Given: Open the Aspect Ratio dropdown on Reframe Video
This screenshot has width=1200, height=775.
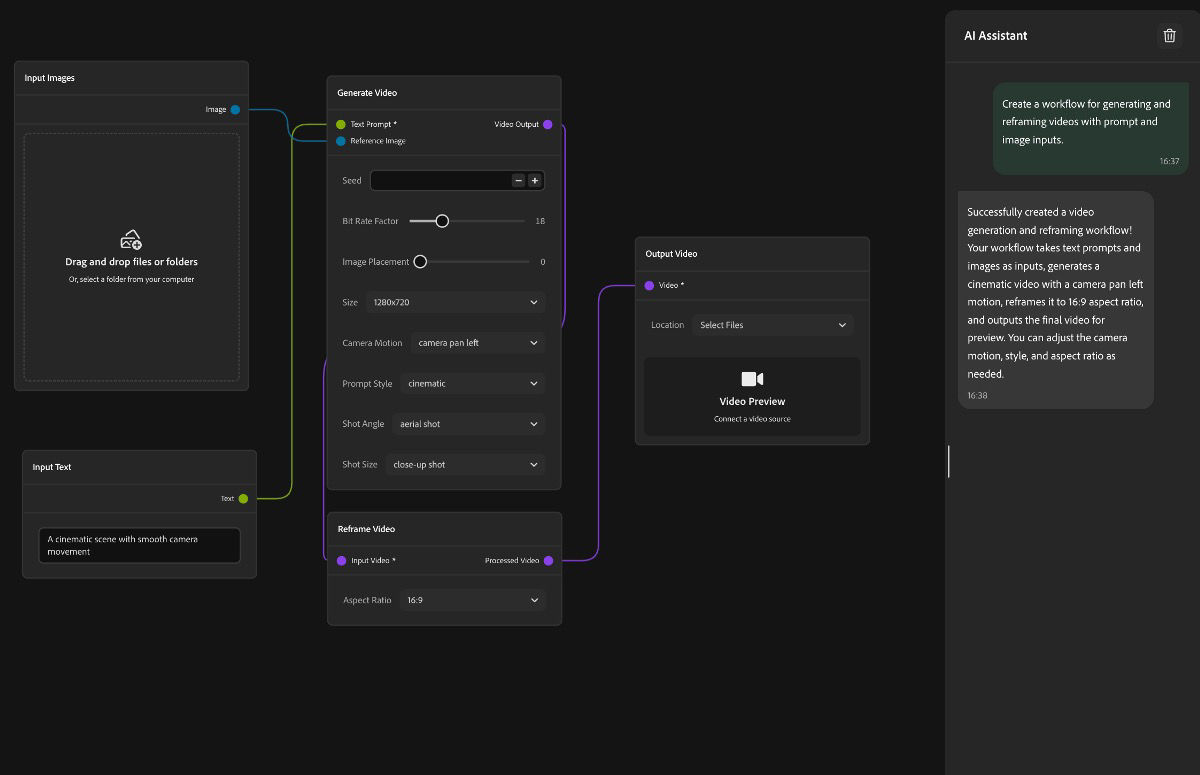Looking at the screenshot, I should [472, 599].
